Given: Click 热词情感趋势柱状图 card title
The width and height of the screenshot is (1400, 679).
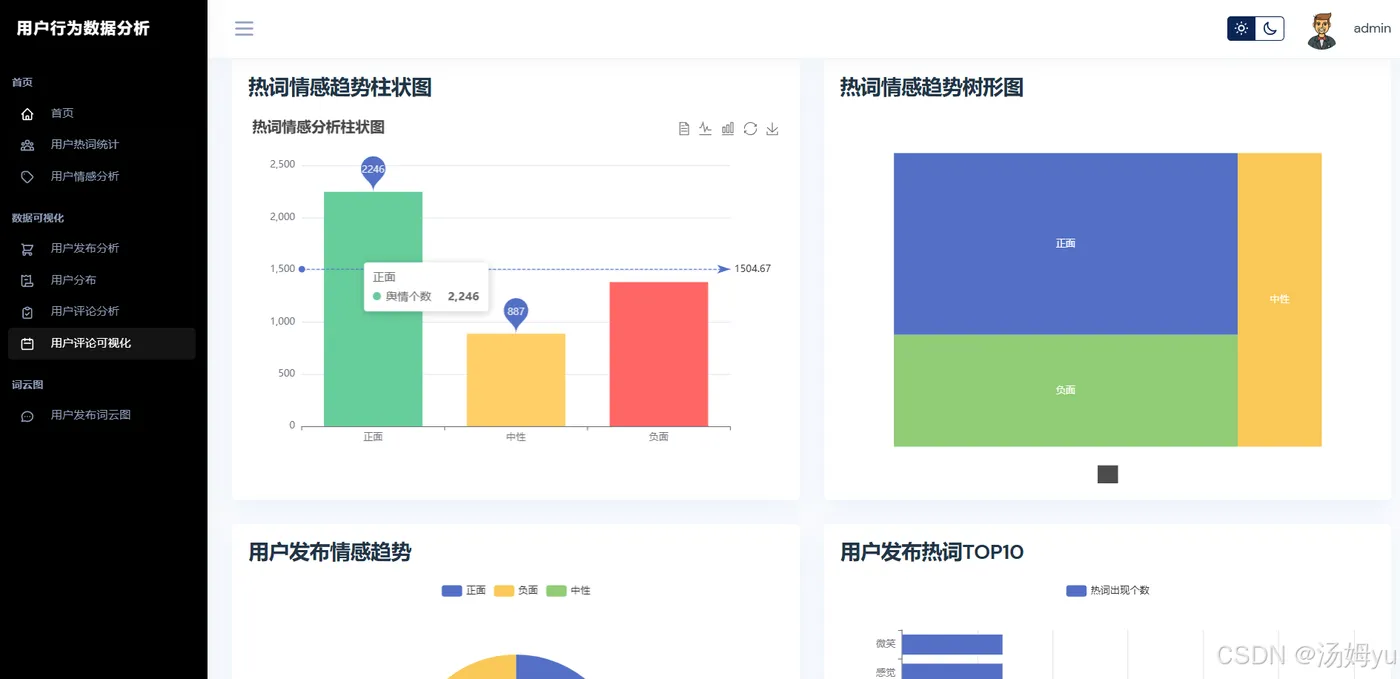Looking at the screenshot, I should coord(340,87).
